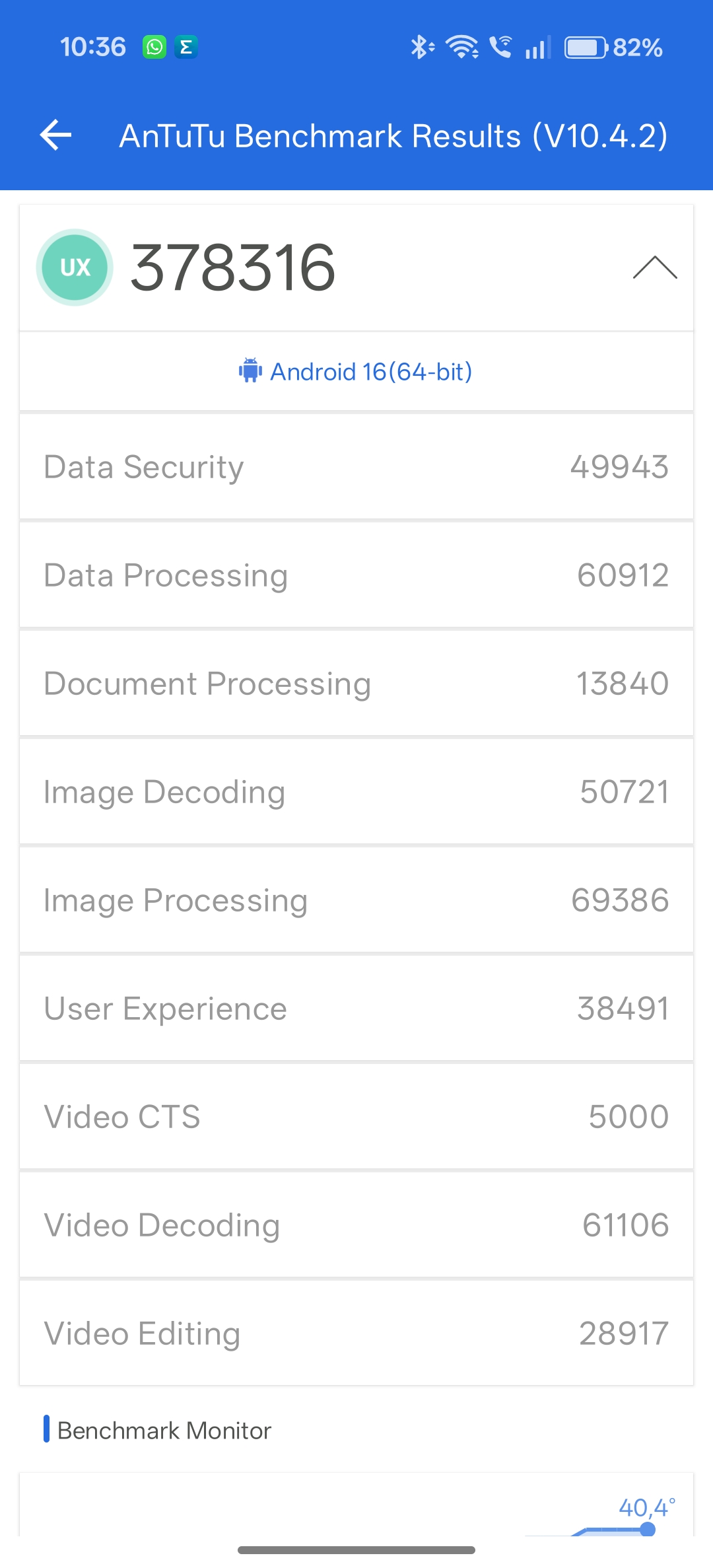The image size is (713, 1568).
Task: Select the Data Security row
Action: coord(356,467)
